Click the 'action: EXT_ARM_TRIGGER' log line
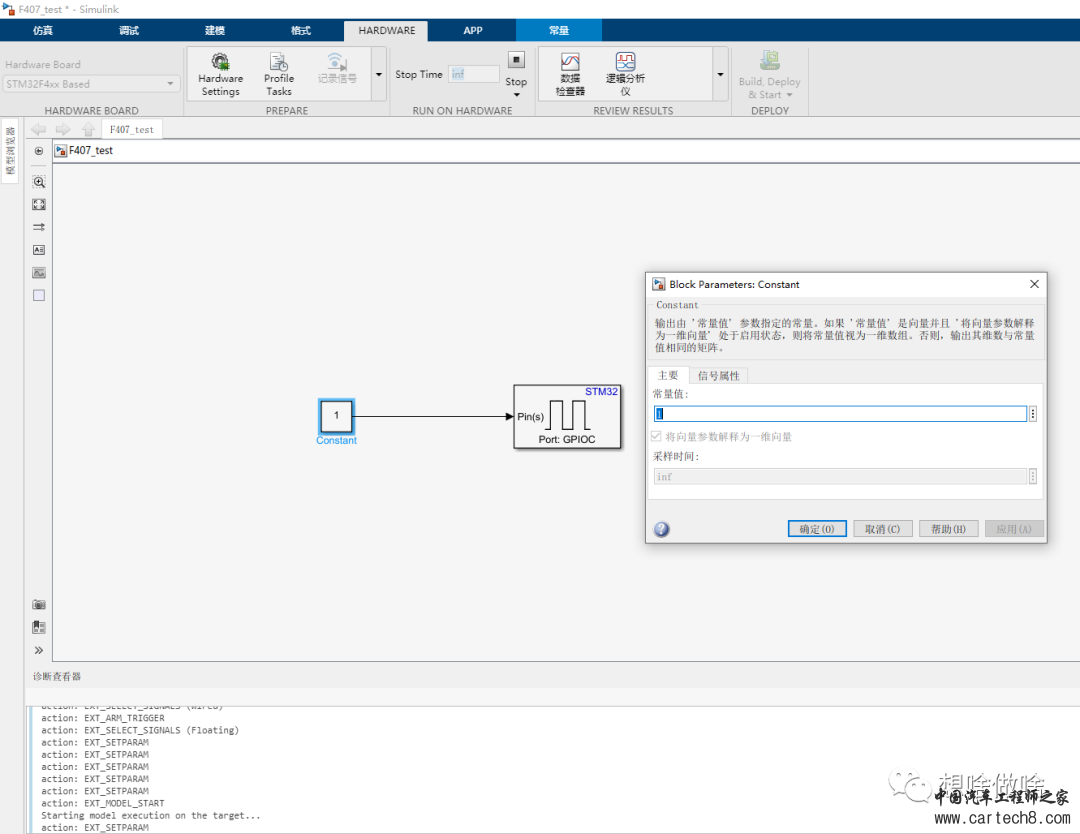This screenshot has width=1080, height=834. point(103,718)
